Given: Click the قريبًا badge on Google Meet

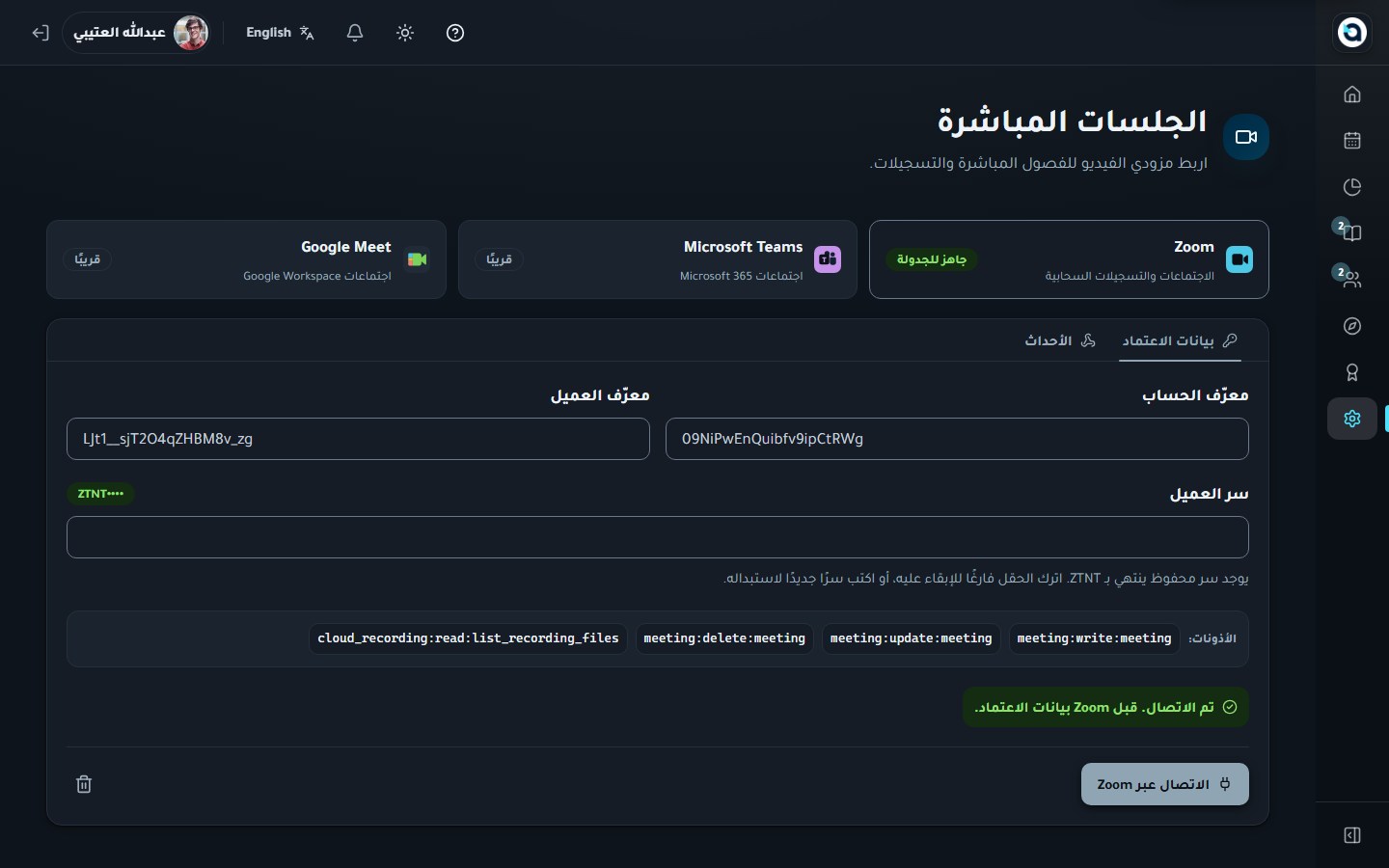Looking at the screenshot, I should [x=88, y=259].
